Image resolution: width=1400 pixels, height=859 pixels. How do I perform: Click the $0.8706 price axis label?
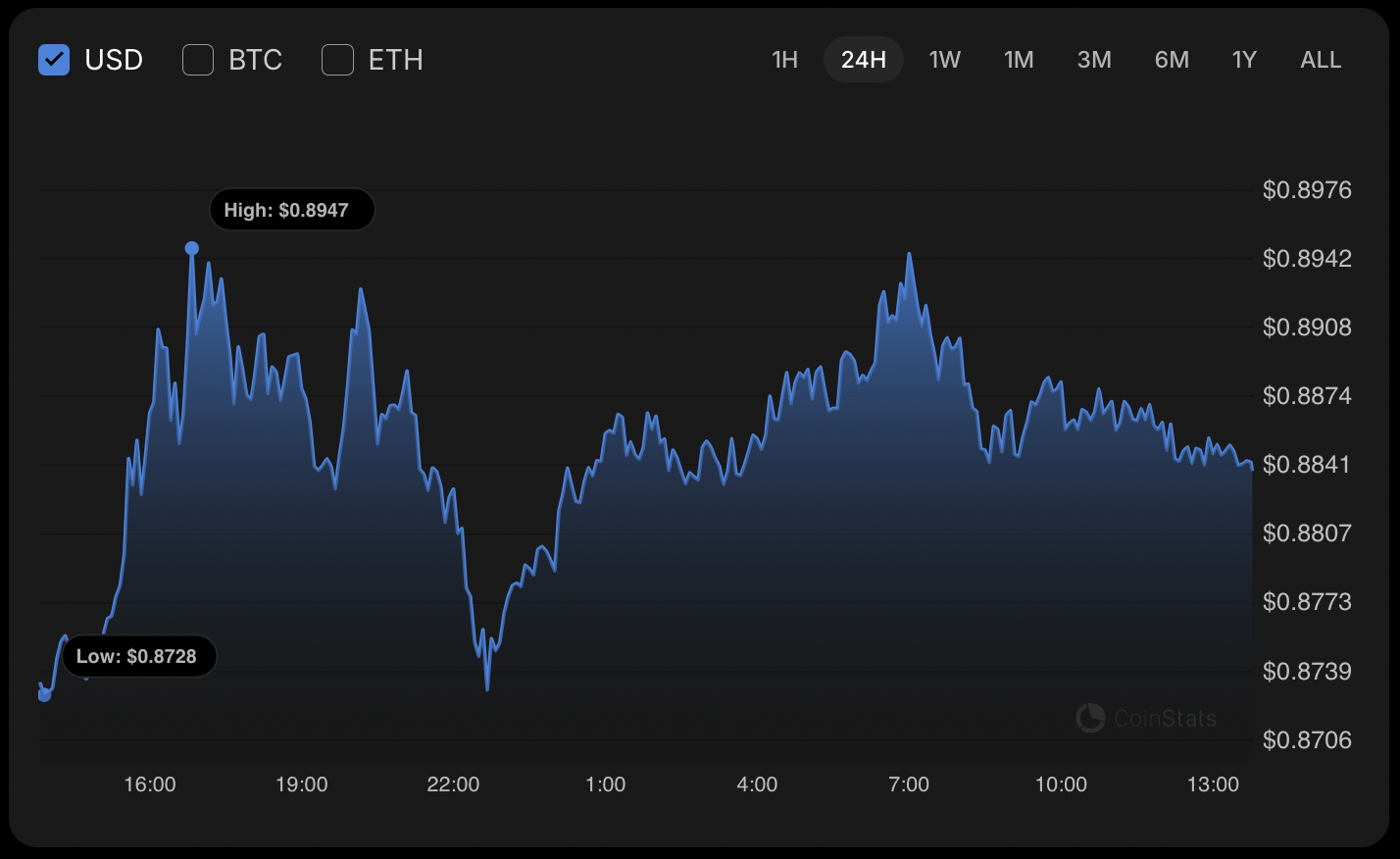coord(1307,740)
